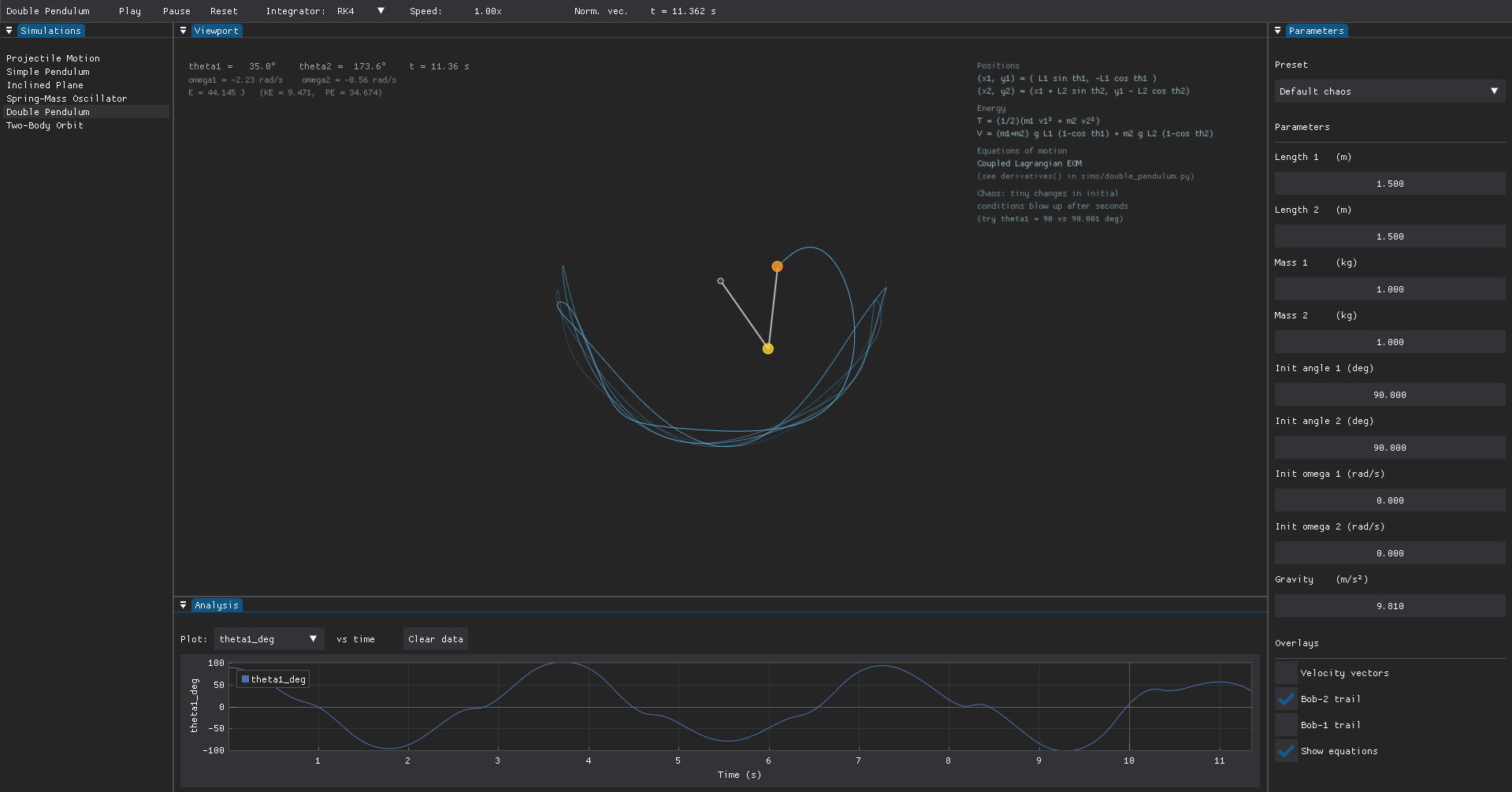Switch to the Analysis tab

tap(217, 605)
